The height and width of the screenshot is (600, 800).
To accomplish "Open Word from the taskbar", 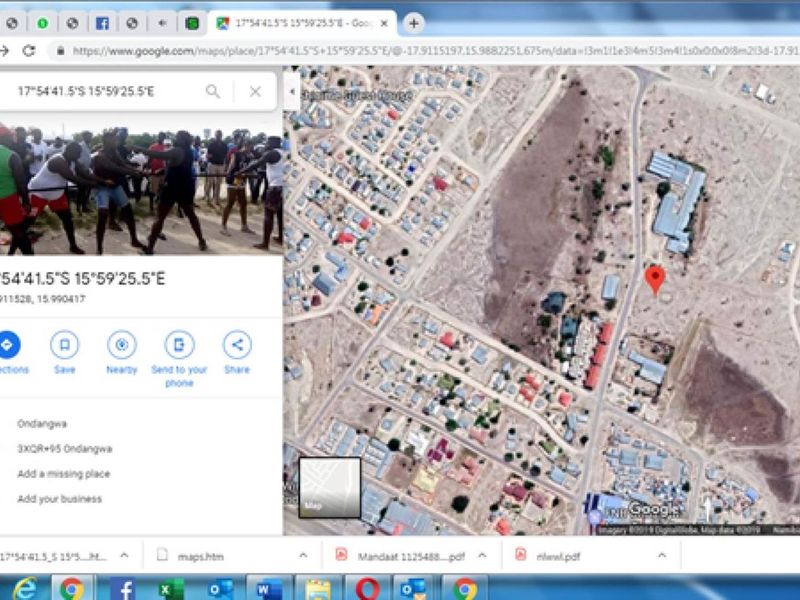I will [269, 588].
